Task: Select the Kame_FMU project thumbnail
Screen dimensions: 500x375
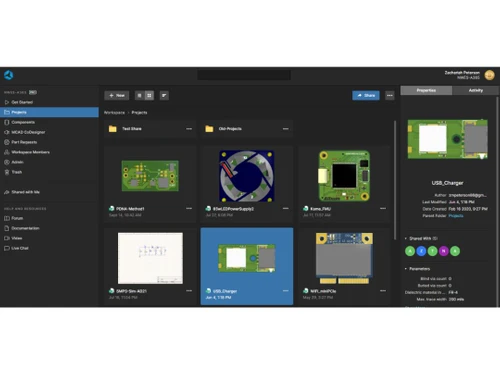Action: [x=344, y=176]
